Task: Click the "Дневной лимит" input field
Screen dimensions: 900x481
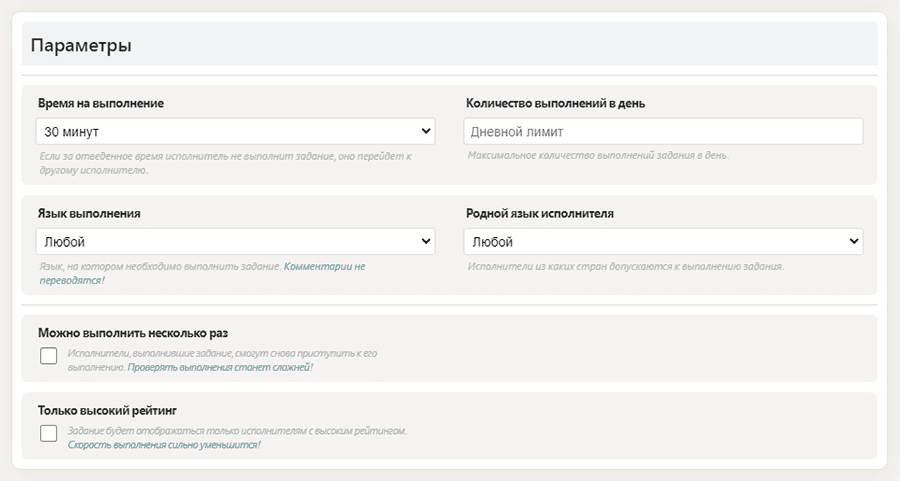Action: [663, 131]
